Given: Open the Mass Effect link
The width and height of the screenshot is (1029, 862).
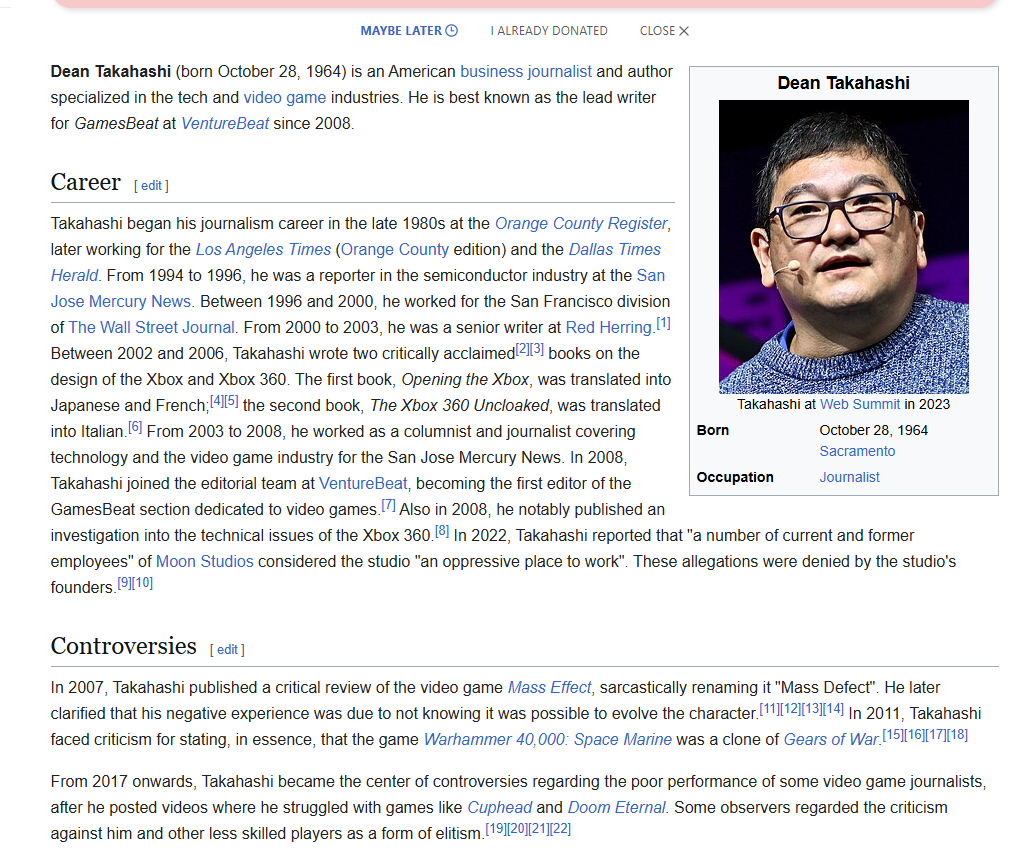Looking at the screenshot, I should point(549,688).
